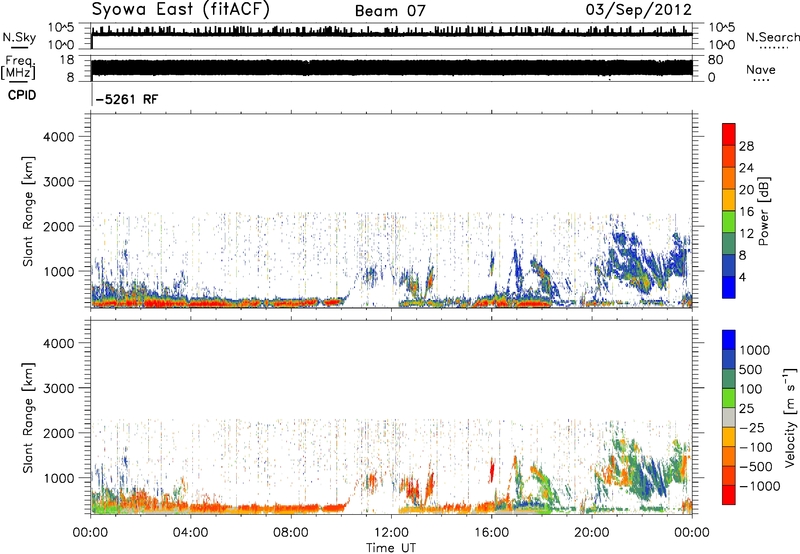Click the 'N.Search' legend label
The image size is (800, 554).
click(773, 37)
